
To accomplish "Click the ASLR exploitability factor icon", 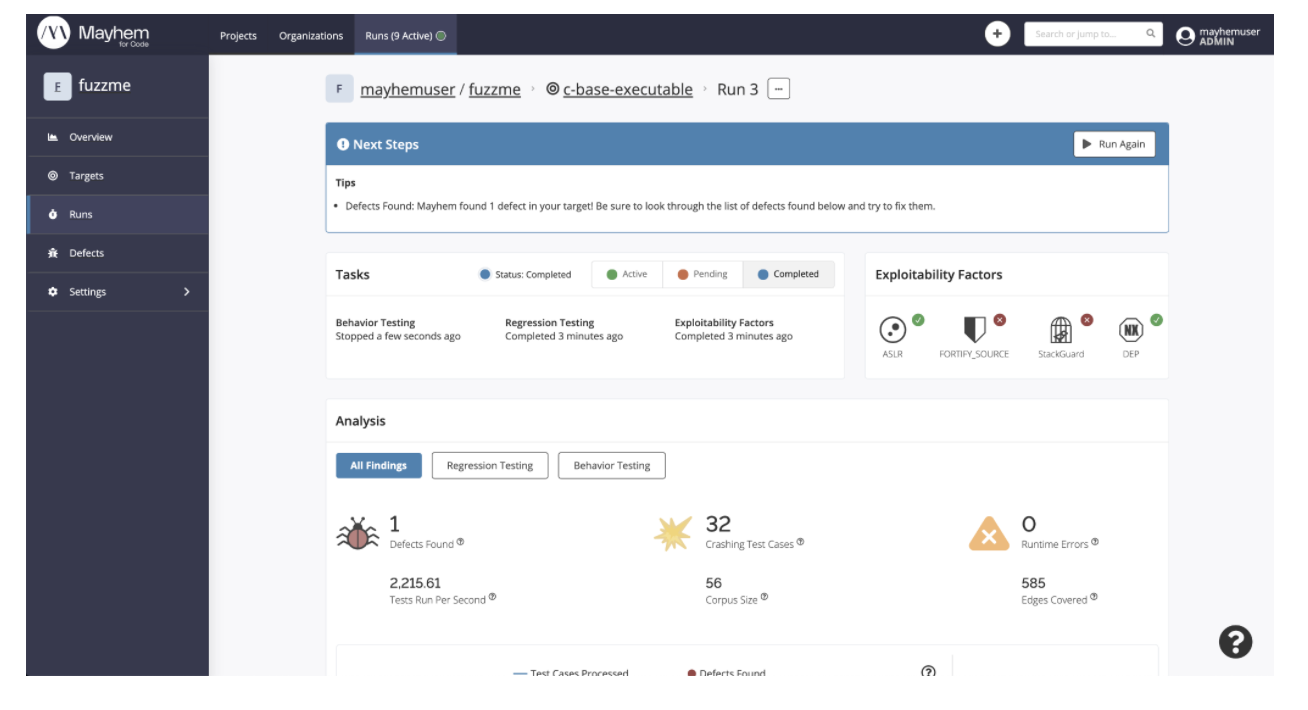I will (x=893, y=328).
